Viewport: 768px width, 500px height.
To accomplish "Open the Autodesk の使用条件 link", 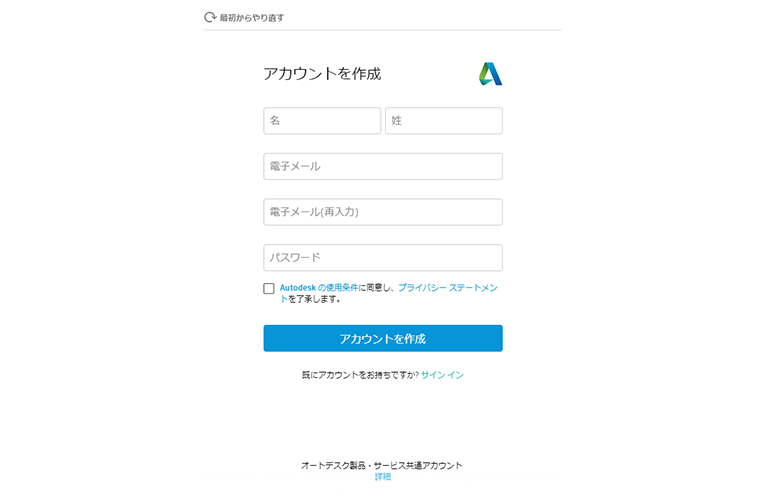I will (x=319, y=287).
